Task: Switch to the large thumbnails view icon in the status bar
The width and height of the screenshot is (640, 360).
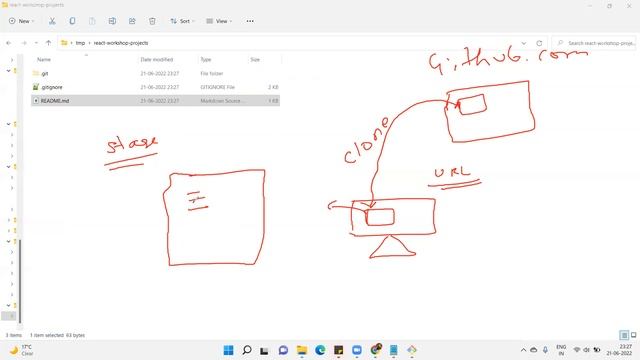Action: (x=633, y=335)
